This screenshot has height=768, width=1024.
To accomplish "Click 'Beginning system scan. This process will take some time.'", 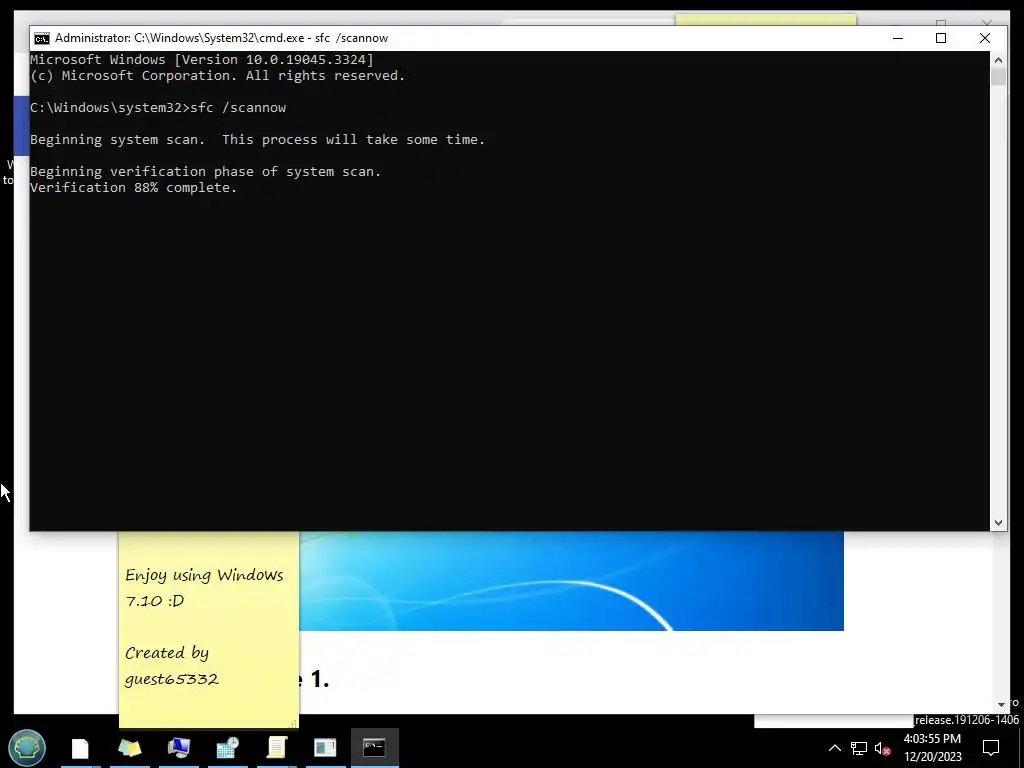I will point(257,140).
